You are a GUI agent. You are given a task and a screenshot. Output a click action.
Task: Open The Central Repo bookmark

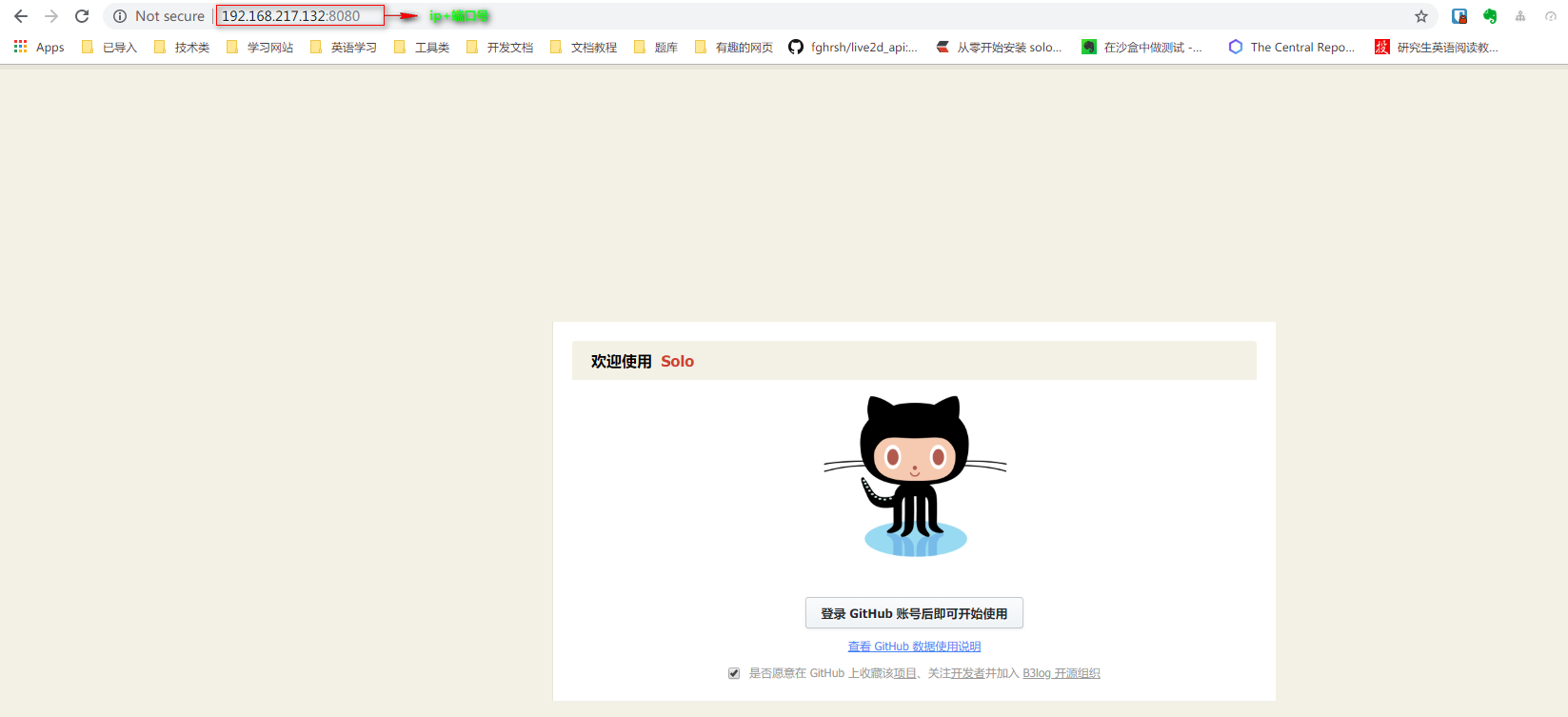tap(1292, 47)
